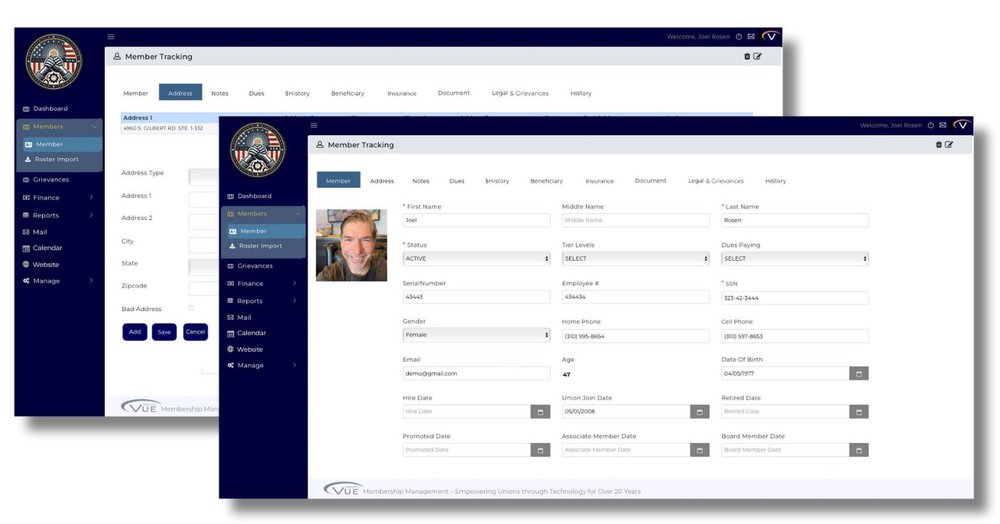Toggle the Bad Address checkbox in back window
Viewport: 1000px width, 524px height.
191,309
